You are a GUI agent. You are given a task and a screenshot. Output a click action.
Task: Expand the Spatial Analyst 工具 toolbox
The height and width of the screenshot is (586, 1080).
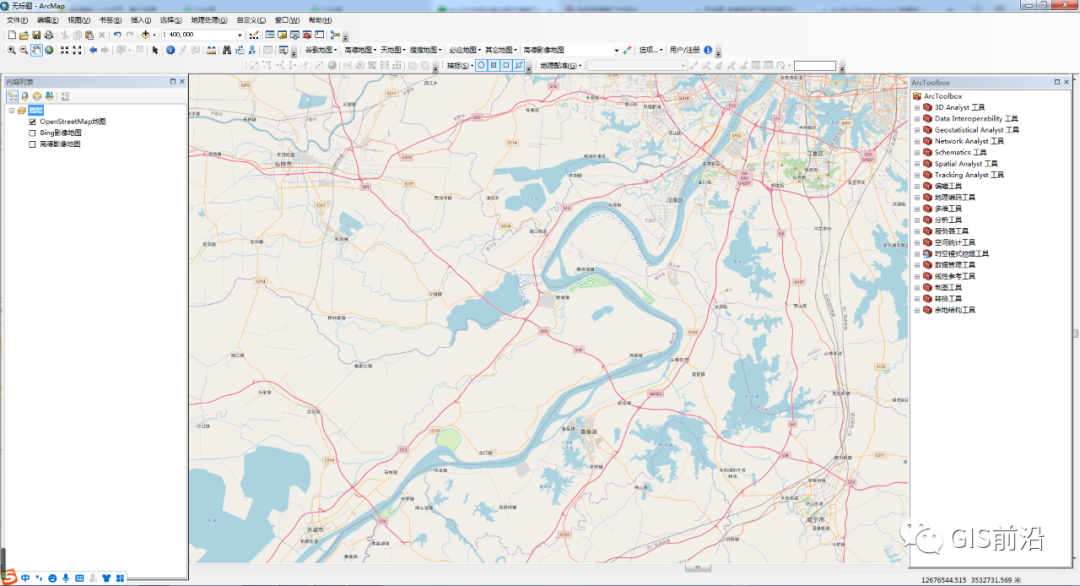917,164
